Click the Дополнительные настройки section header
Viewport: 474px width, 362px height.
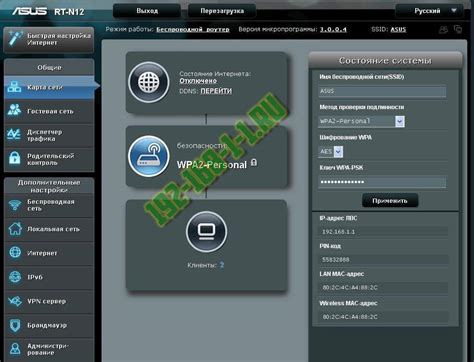49,186
